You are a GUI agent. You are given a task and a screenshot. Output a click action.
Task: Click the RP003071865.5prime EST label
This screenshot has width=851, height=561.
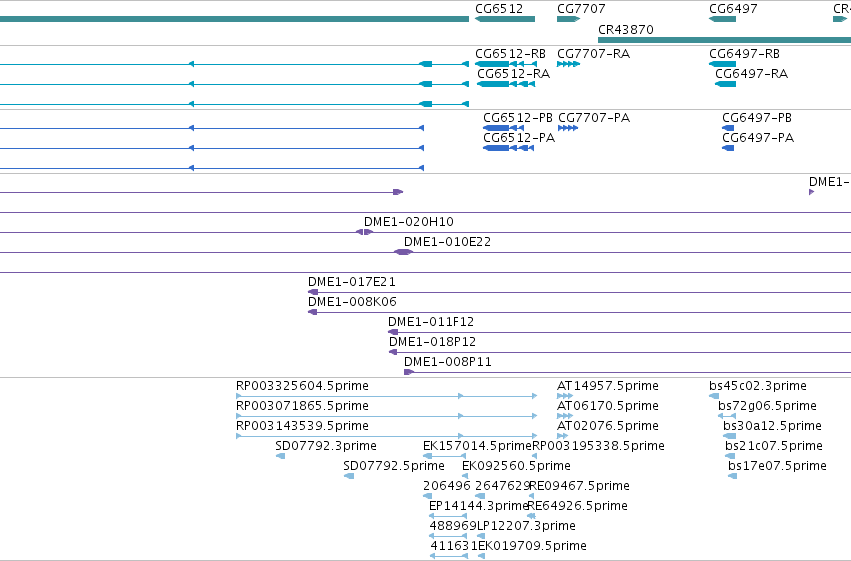(x=302, y=406)
